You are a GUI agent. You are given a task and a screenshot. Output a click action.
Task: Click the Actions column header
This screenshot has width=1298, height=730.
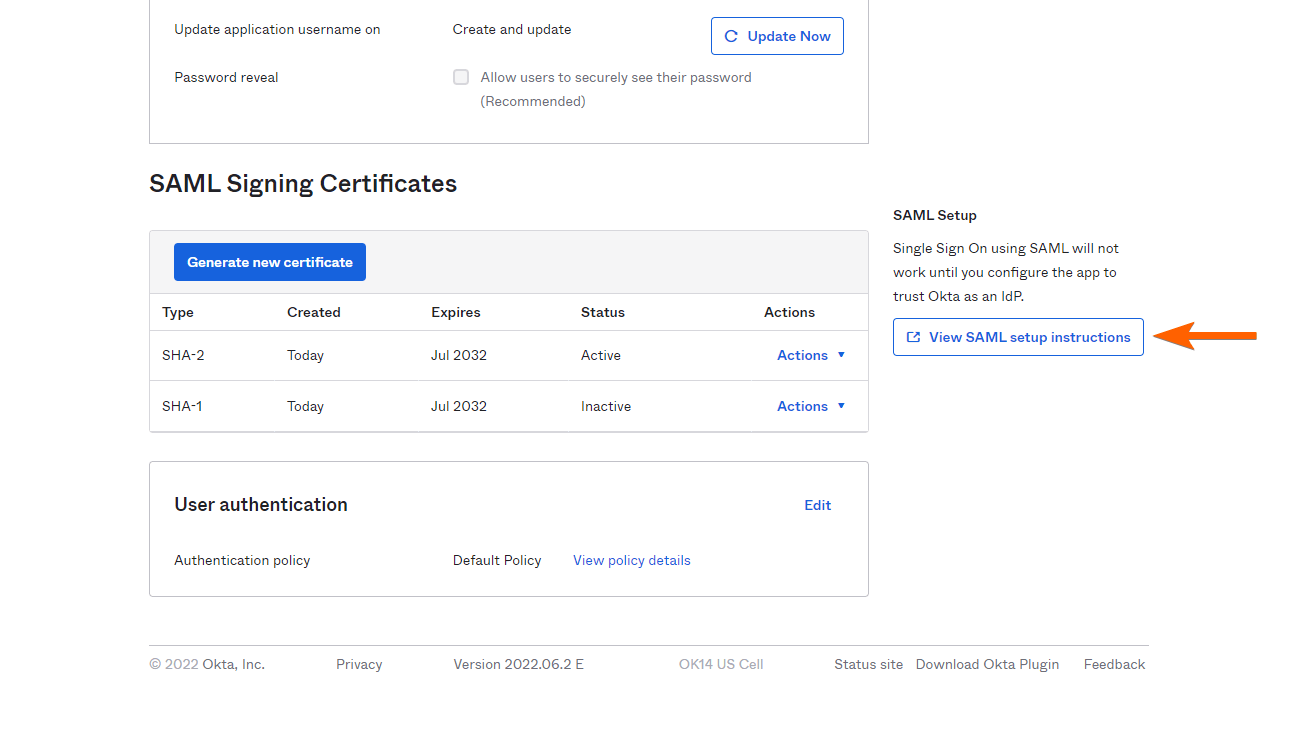tap(789, 312)
